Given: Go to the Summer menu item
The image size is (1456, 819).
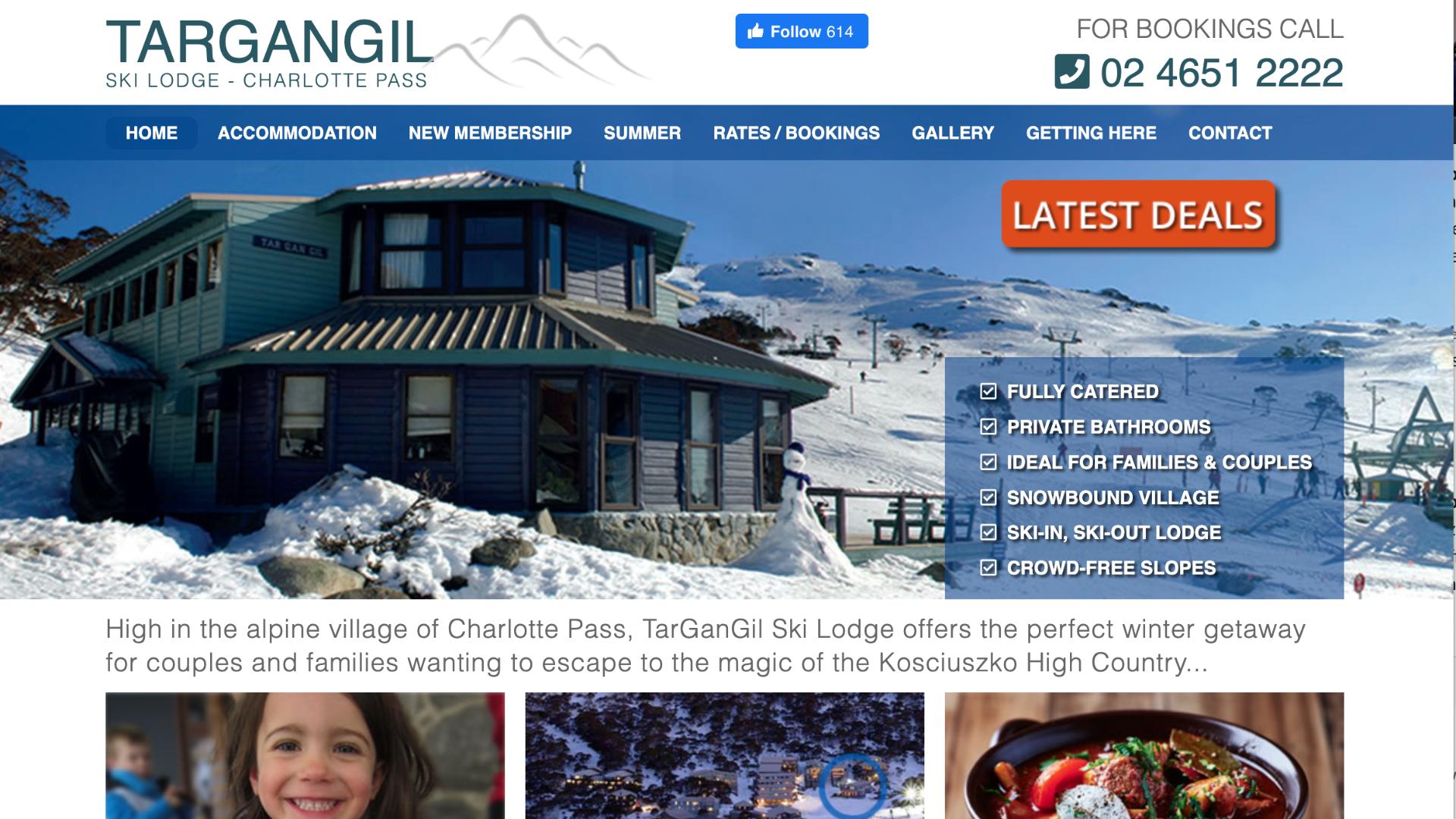Looking at the screenshot, I should tap(642, 133).
